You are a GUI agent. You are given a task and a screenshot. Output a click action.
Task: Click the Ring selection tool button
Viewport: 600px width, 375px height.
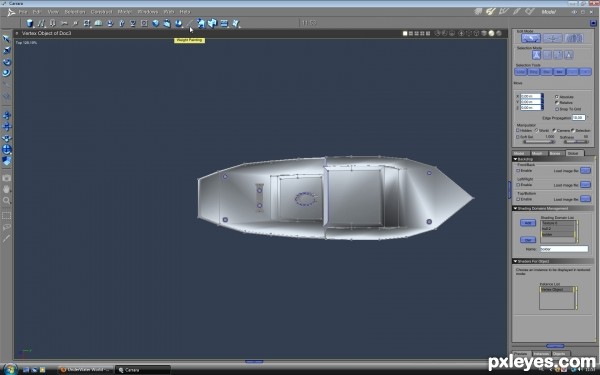pos(533,72)
